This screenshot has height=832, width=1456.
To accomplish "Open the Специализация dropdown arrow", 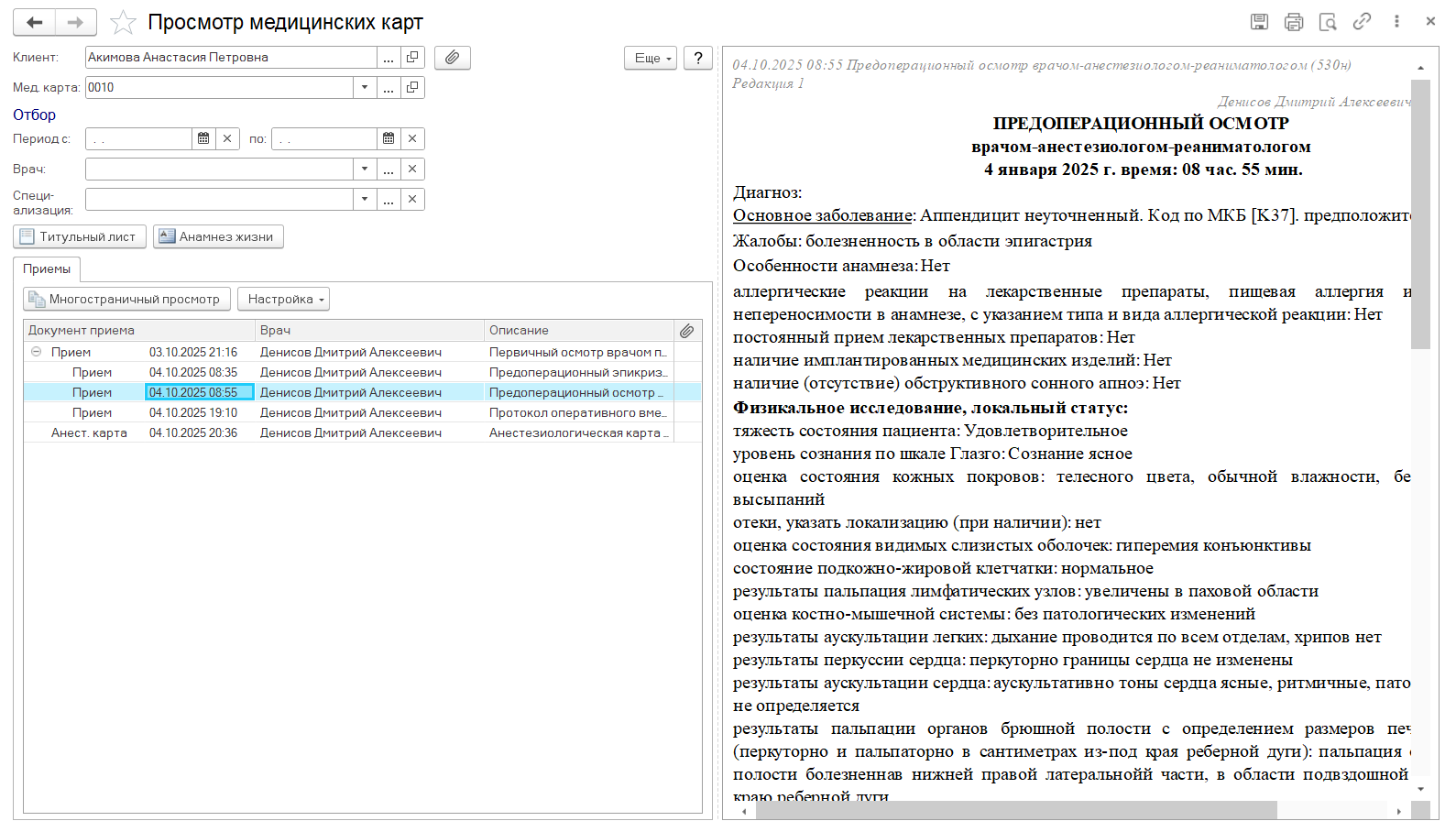I will pyautogui.click(x=365, y=199).
